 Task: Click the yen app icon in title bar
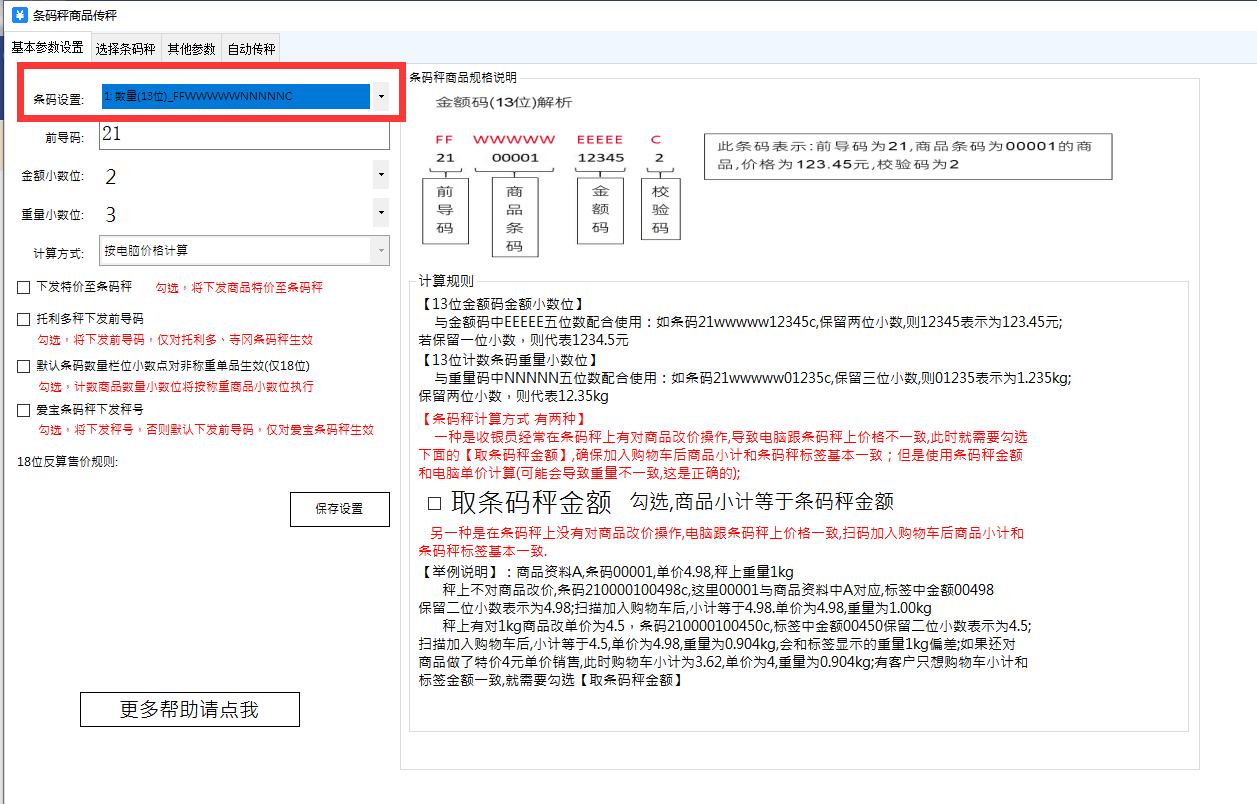point(18,15)
